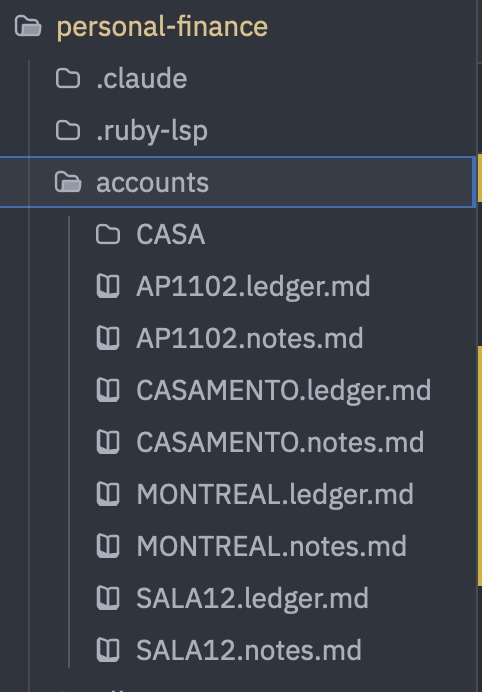Screen dimensions: 482x692
Task: Expand the CASA folder icon
Action: coord(108,234)
